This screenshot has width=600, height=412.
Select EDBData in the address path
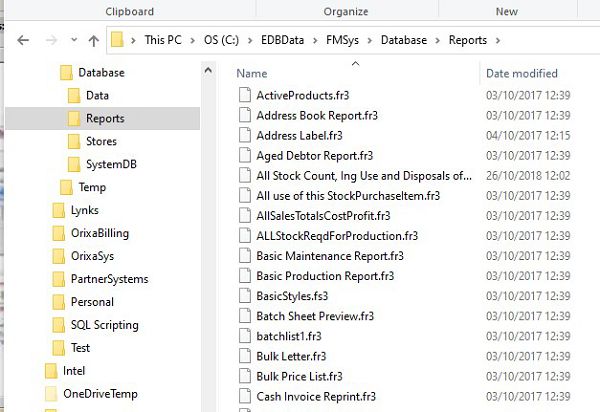pos(282,40)
